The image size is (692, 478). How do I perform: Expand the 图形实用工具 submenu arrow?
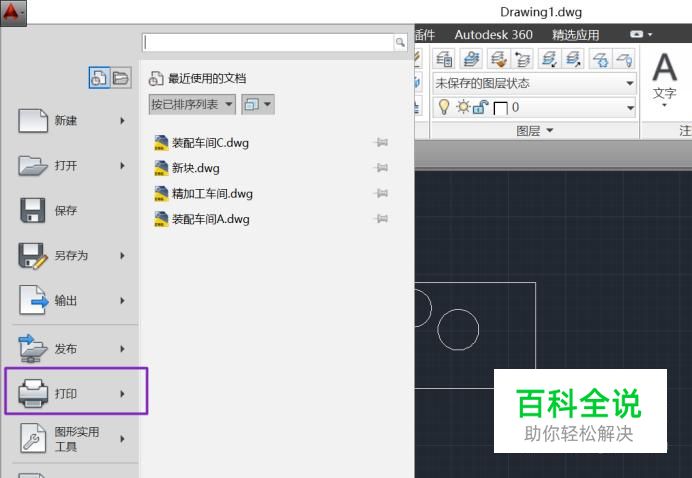[x=123, y=439]
